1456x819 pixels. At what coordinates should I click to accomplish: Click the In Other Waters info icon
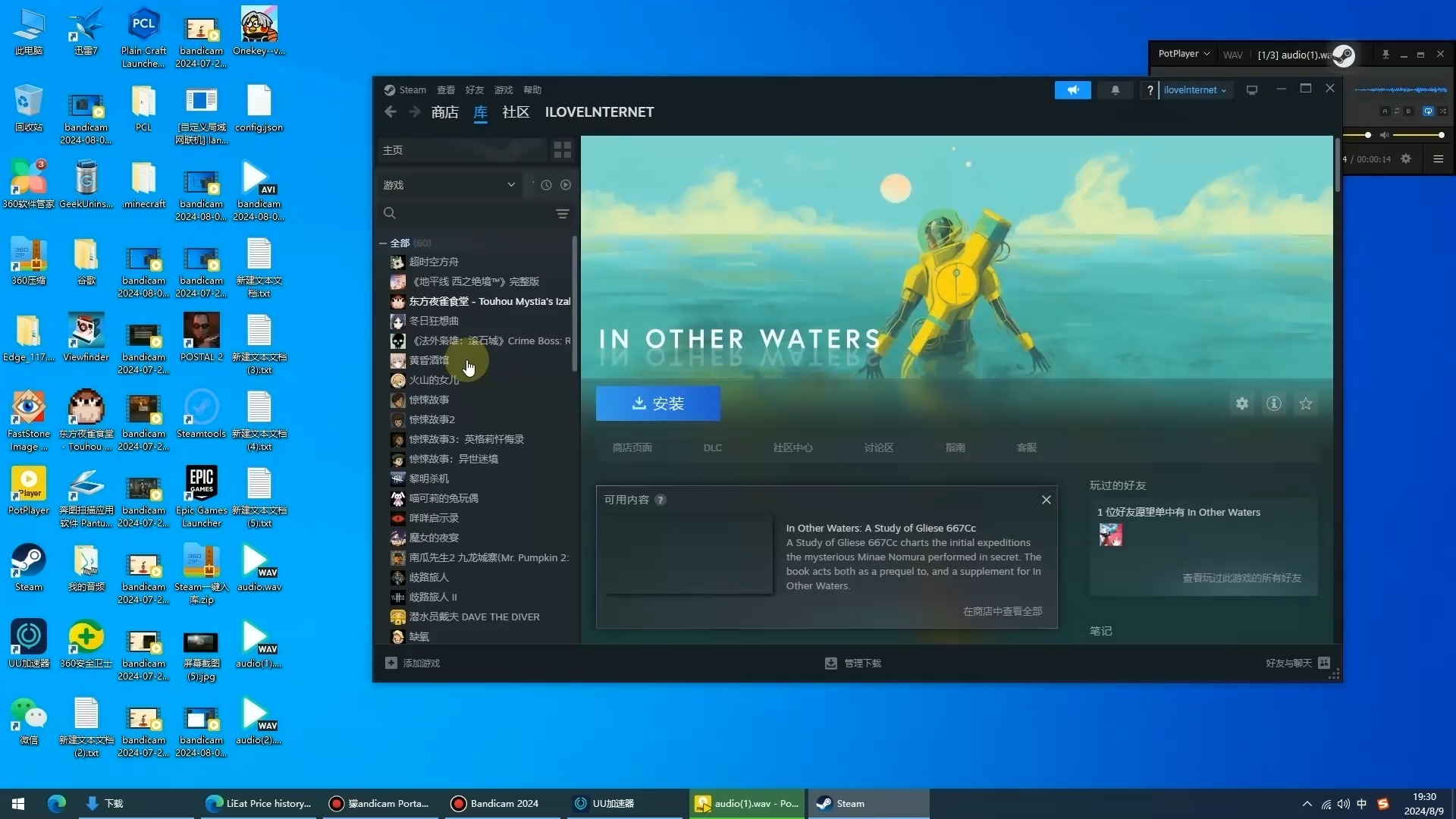1273,403
